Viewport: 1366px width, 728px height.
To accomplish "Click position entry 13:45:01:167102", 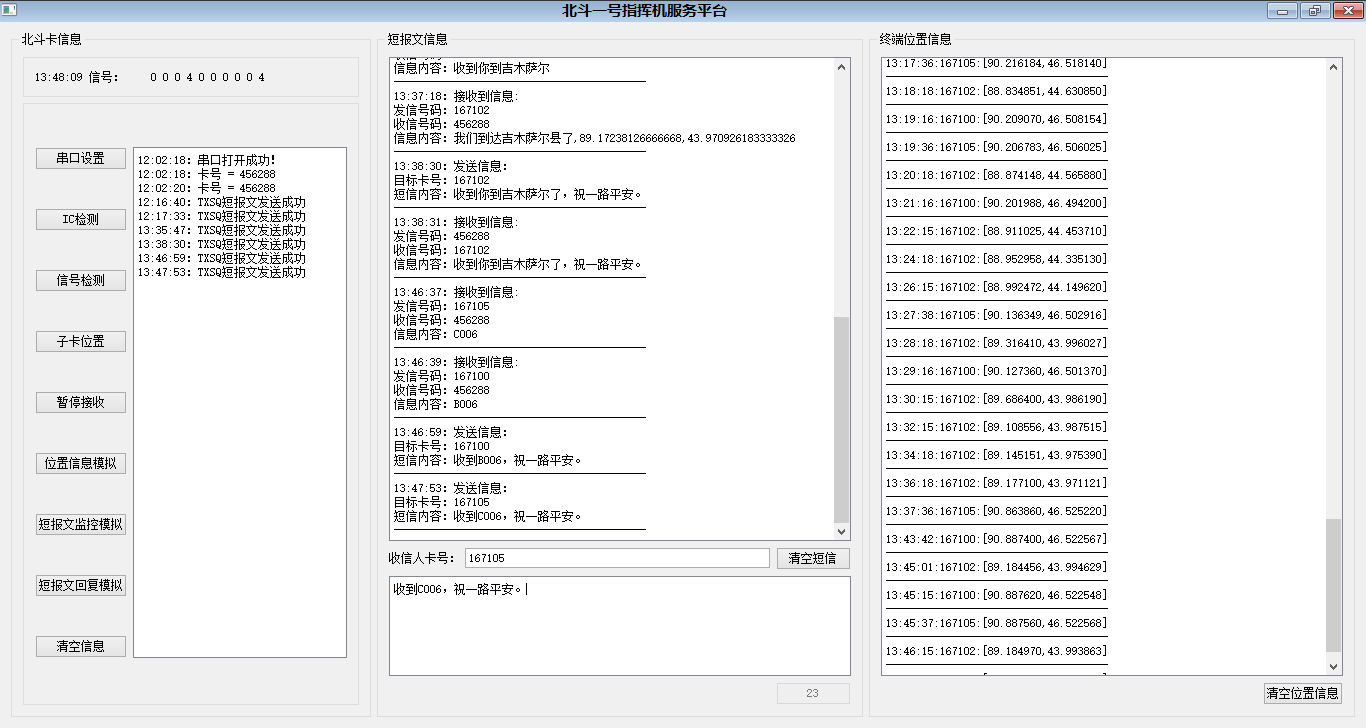I will pos(996,567).
